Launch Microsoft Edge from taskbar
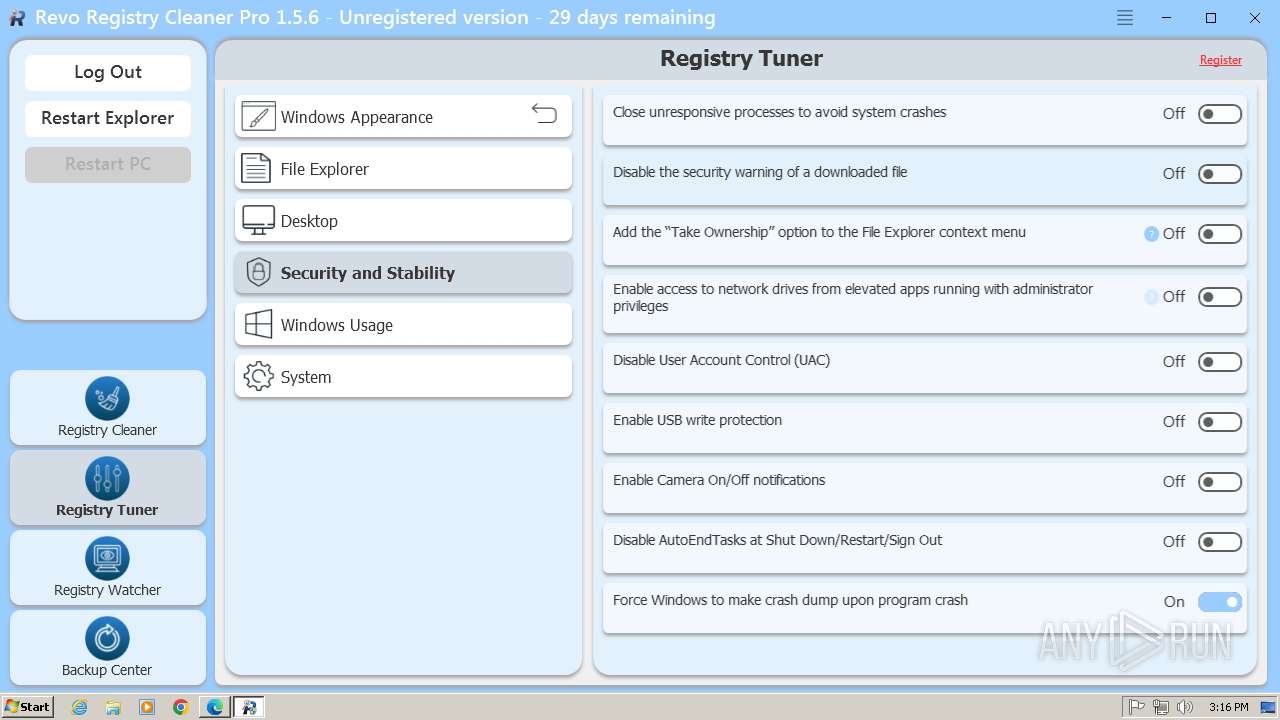This screenshot has width=1280, height=720. pyautogui.click(x=215, y=707)
